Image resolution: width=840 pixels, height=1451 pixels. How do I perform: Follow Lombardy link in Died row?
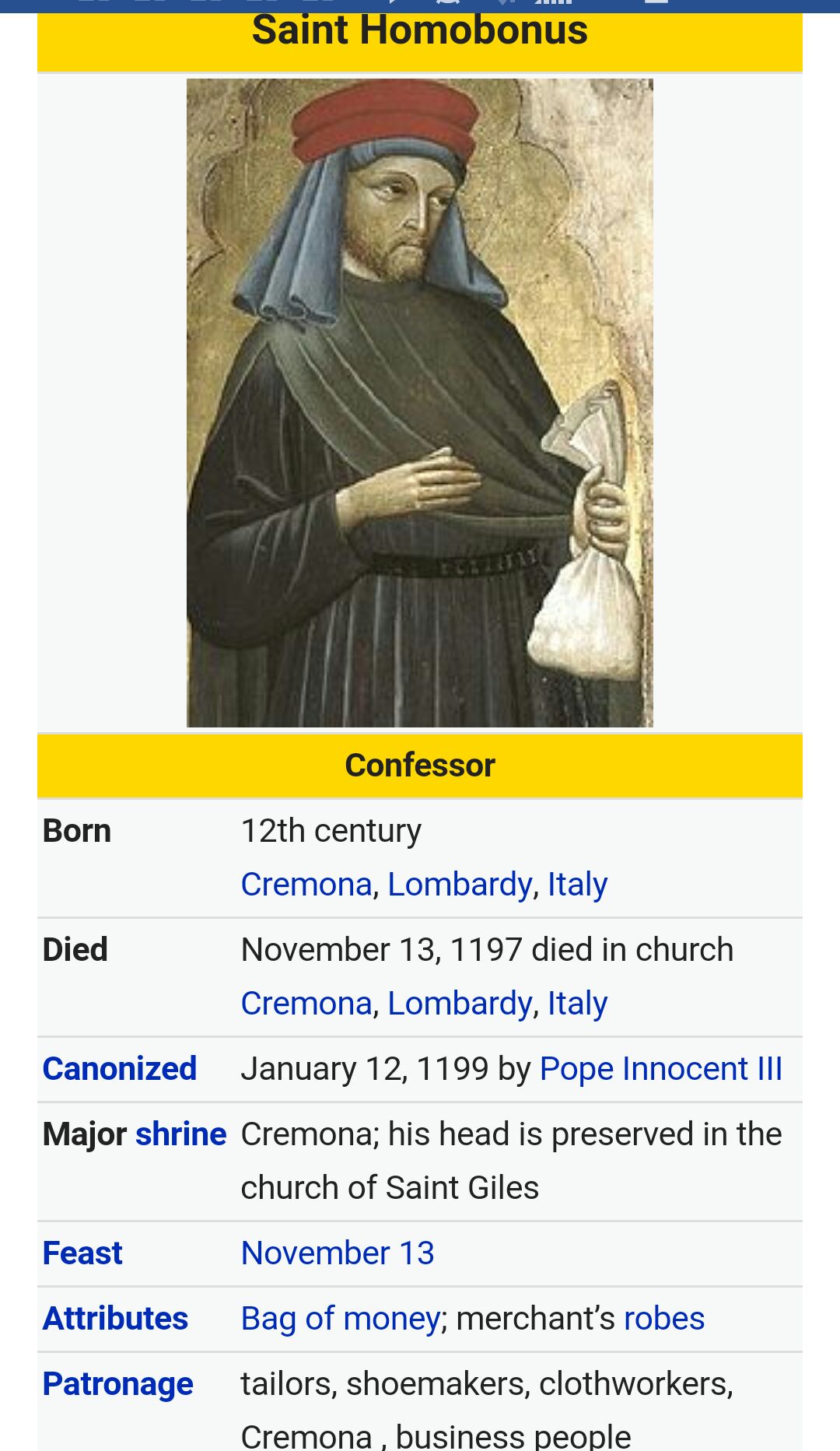point(459,1004)
